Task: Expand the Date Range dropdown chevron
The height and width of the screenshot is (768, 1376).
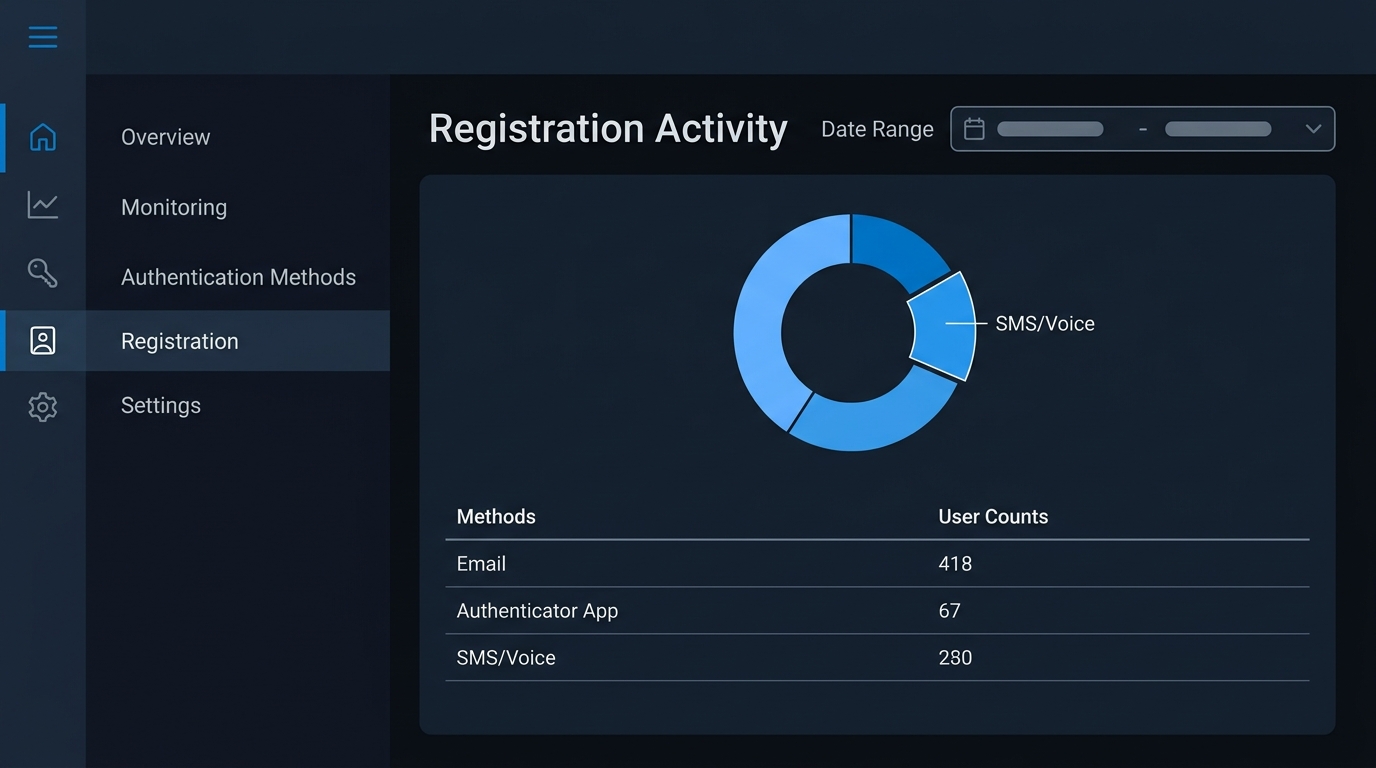Action: click(1314, 129)
